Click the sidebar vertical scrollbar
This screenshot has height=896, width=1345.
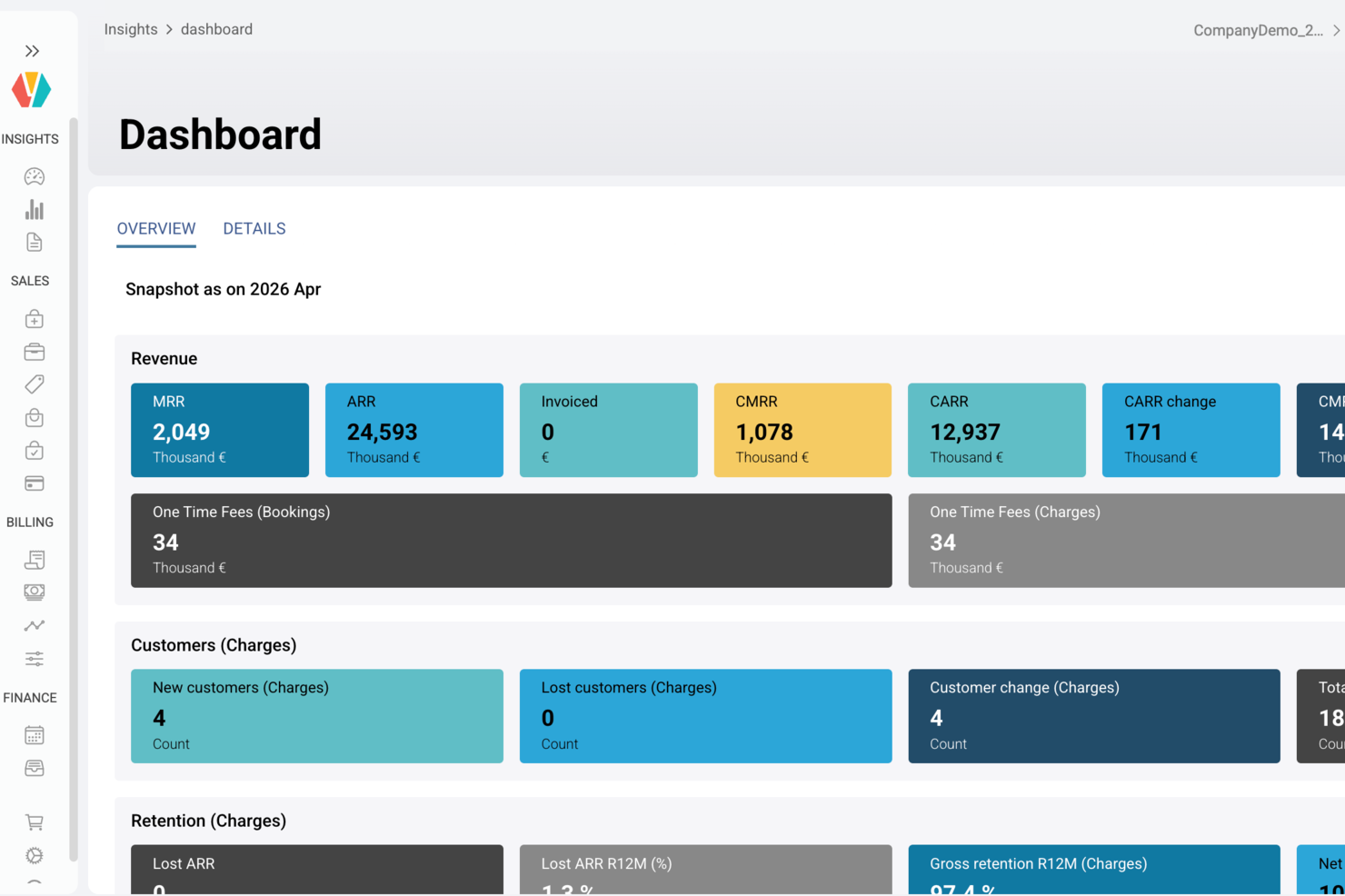(74, 489)
